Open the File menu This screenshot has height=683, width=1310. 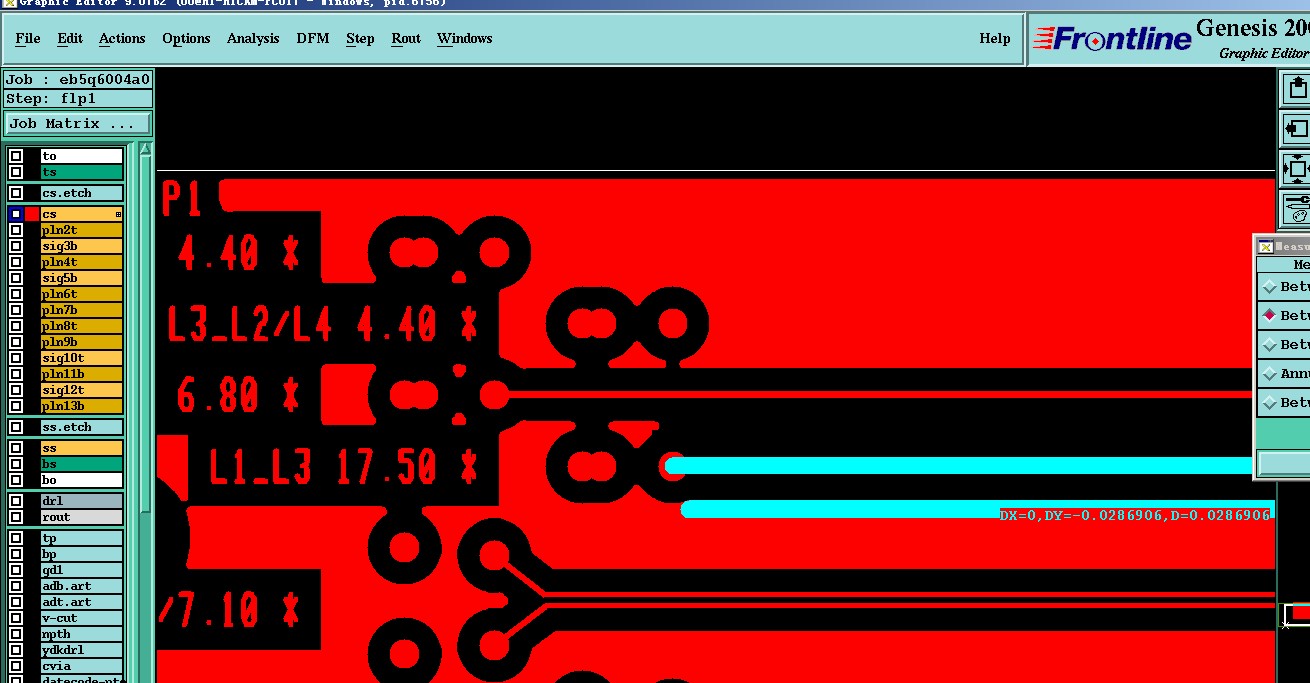pyautogui.click(x=28, y=38)
